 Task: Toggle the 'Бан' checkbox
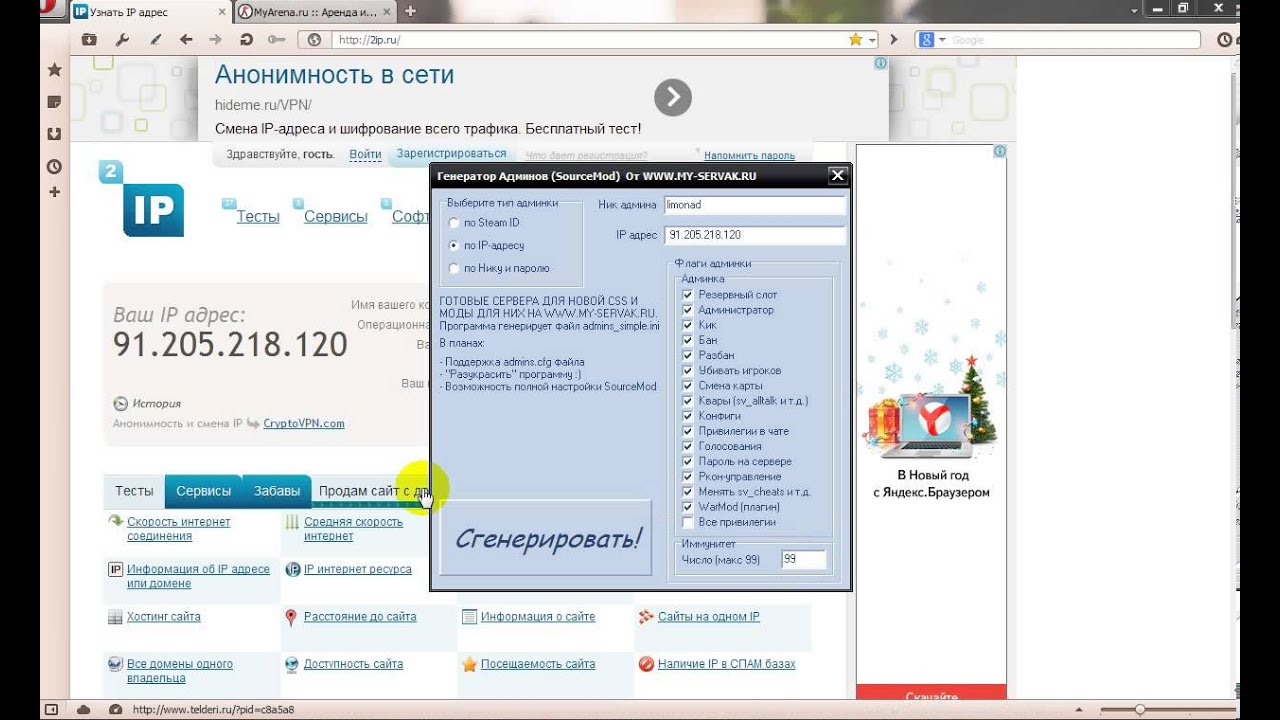pos(687,340)
